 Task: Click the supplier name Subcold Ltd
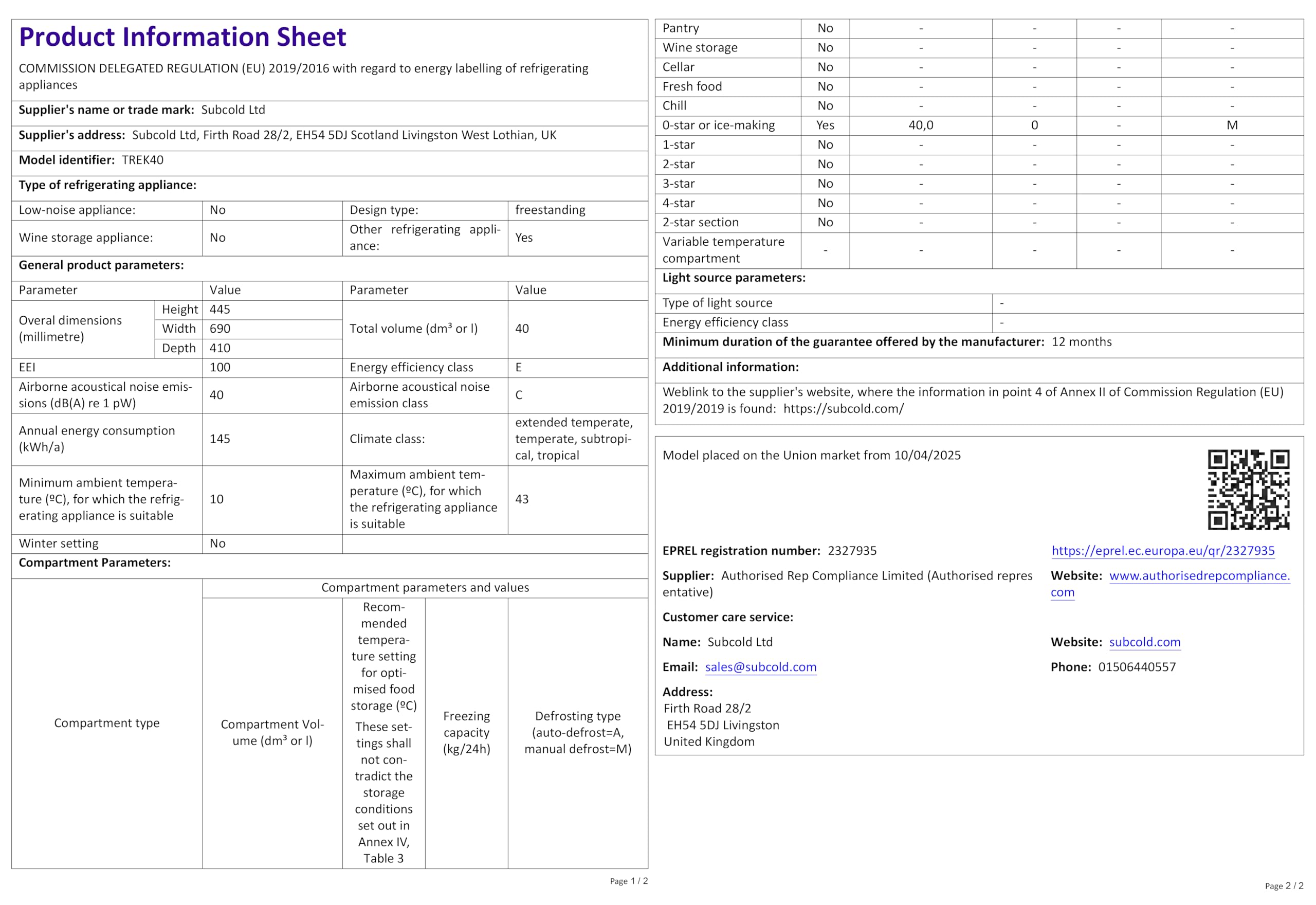(233, 110)
